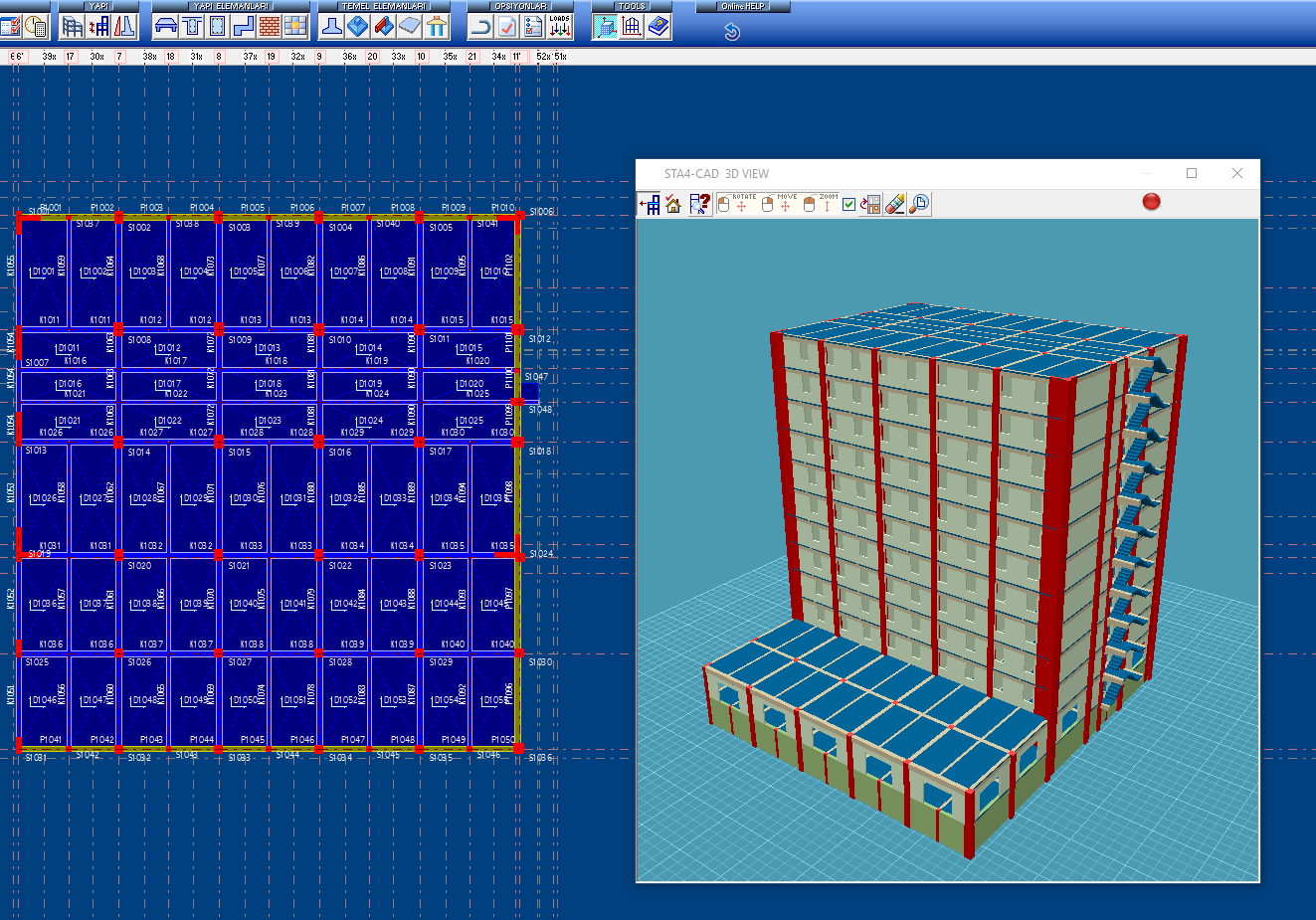
Task: Click the footing icon in Temel Elemanları
Action: click(x=332, y=27)
